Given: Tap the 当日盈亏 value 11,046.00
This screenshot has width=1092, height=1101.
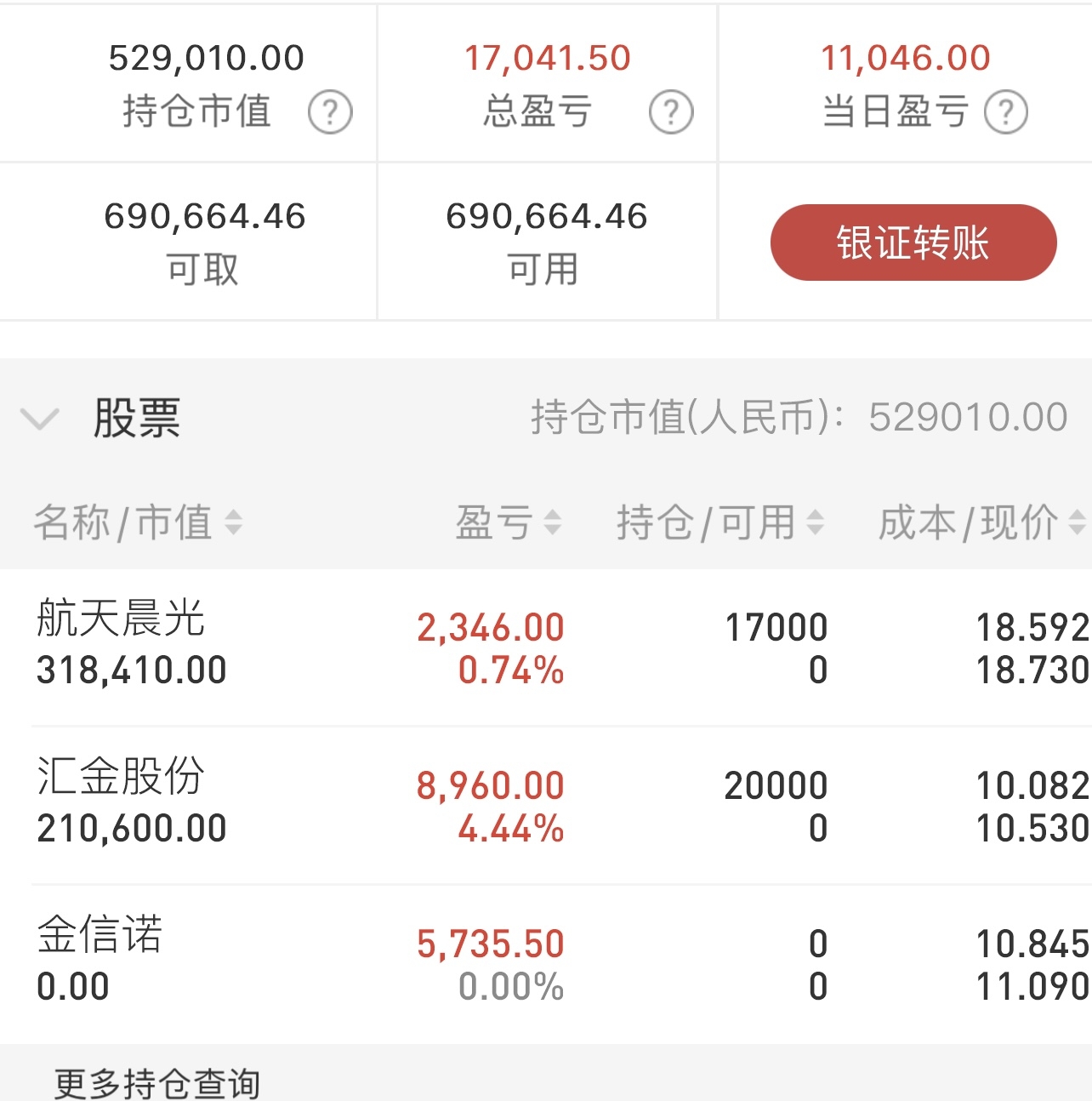Looking at the screenshot, I should (x=906, y=58).
